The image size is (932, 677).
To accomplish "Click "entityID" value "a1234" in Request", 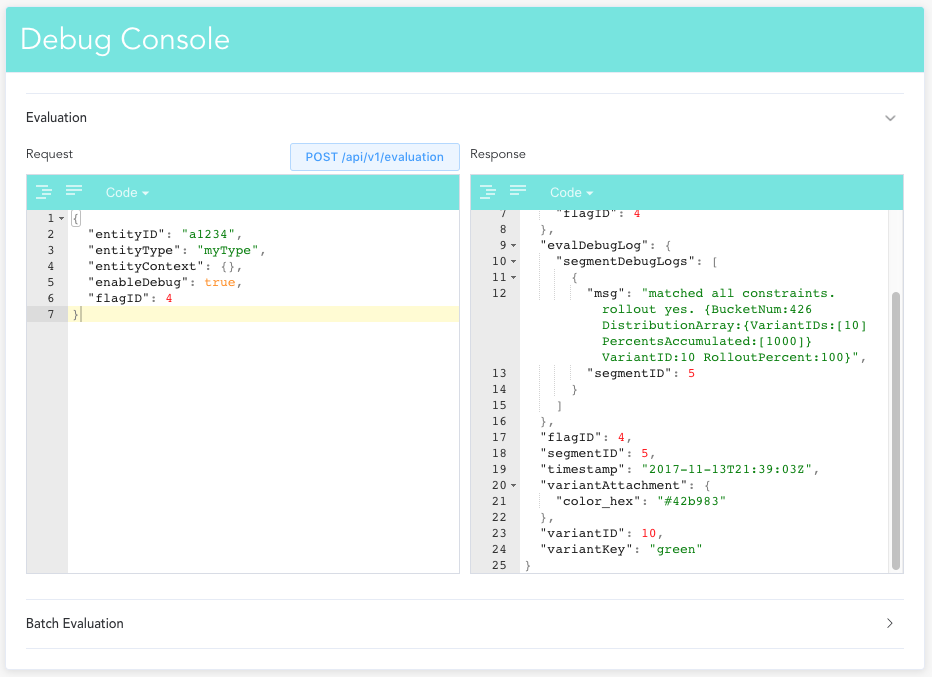I will 208,234.
